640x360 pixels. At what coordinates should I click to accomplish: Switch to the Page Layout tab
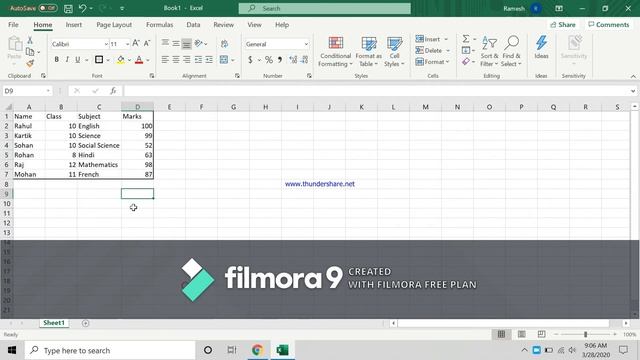(x=114, y=24)
